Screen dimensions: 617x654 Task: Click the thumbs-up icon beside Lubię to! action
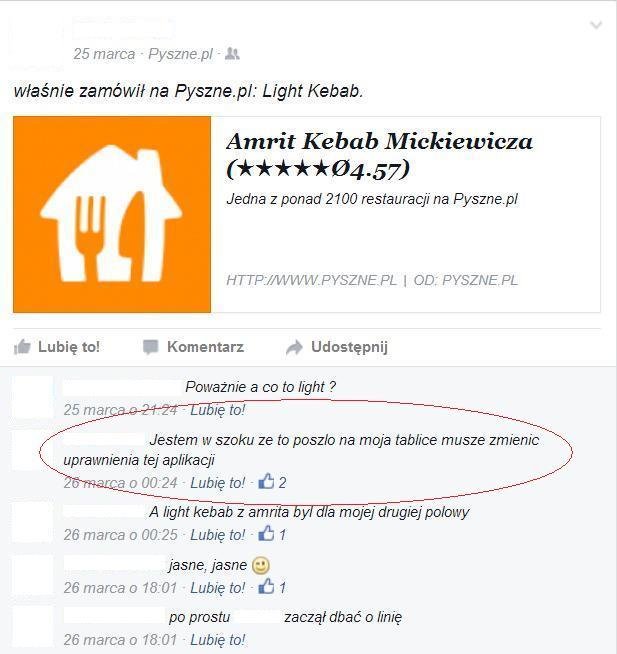tap(23, 347)
